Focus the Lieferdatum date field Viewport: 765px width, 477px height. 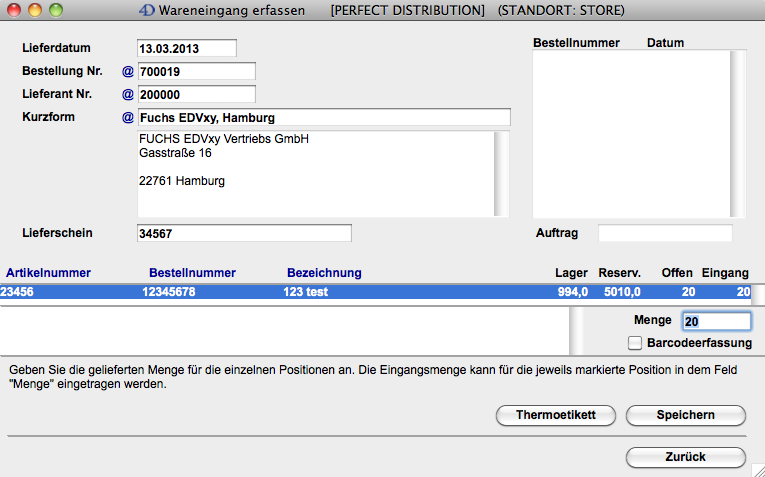[187, 49]
